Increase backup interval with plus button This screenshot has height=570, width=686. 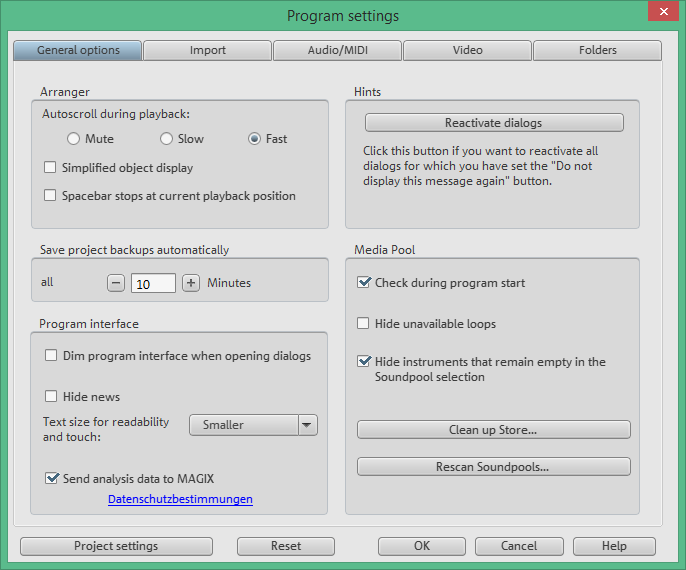[x=191, y=283]
